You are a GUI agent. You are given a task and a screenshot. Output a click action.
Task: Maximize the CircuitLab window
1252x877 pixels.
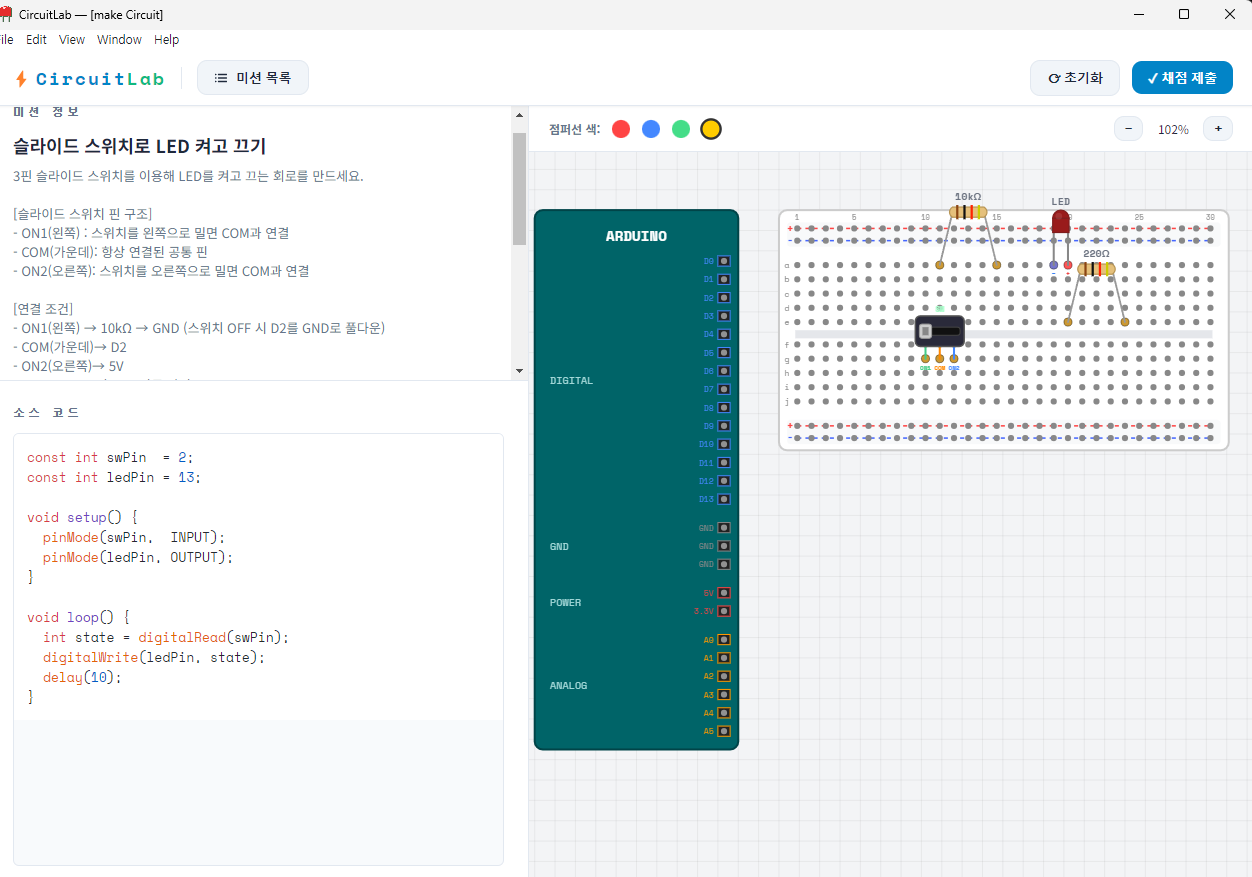1184,14
